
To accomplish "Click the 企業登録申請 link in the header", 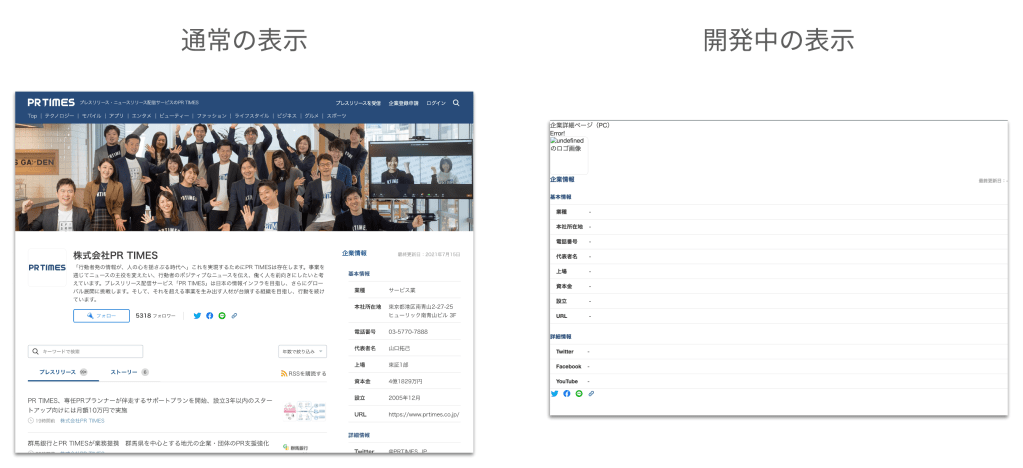I will click(403, 103).
